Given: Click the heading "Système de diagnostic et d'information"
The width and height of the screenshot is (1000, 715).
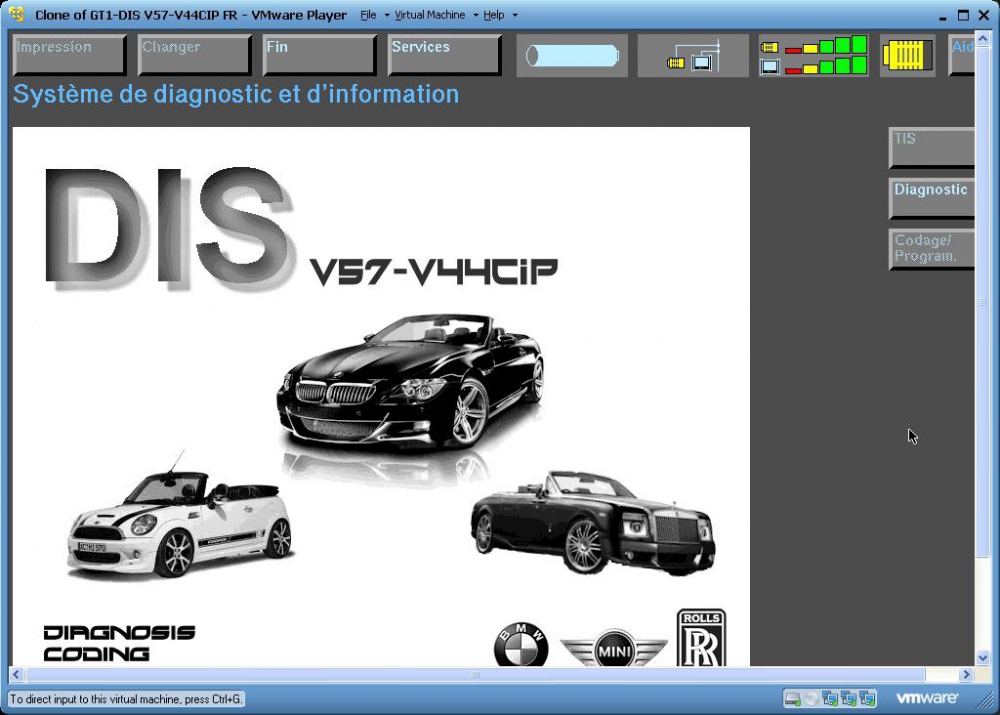Looking at the screenshot, I should [x=236, y=94].
